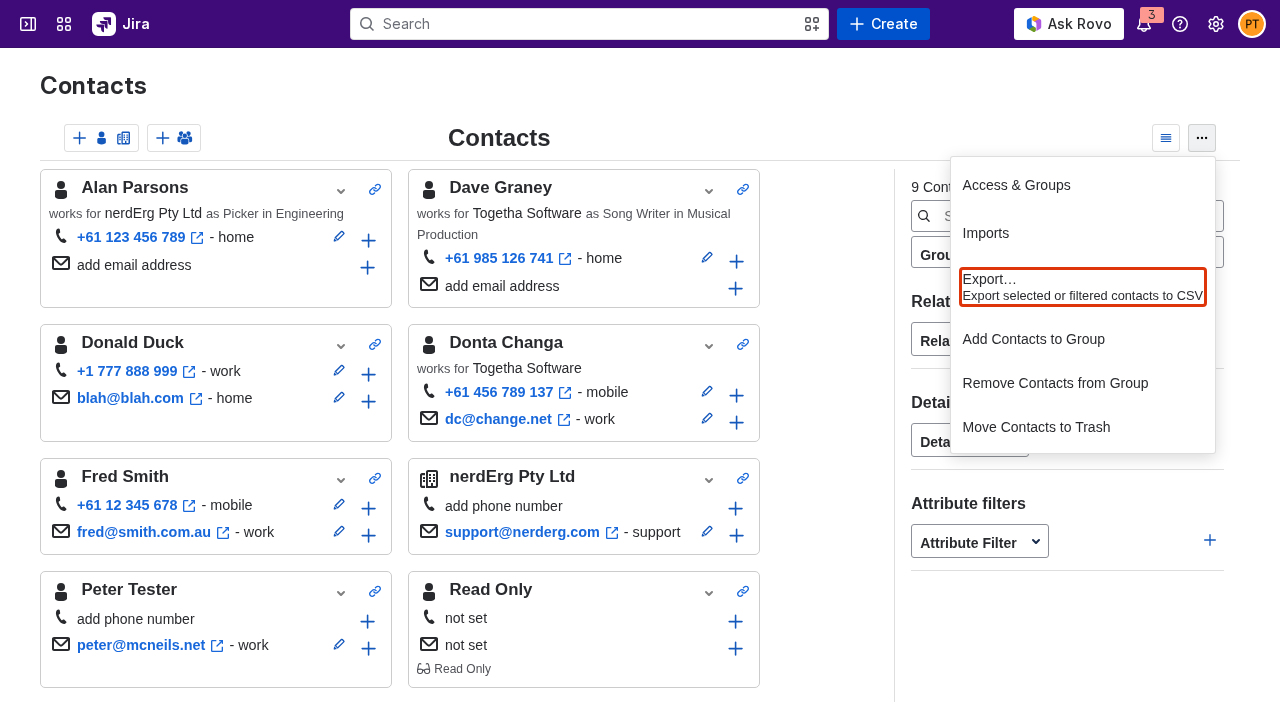Choose Export… from the menu

pyautogui.click(x=1083, y=287)
